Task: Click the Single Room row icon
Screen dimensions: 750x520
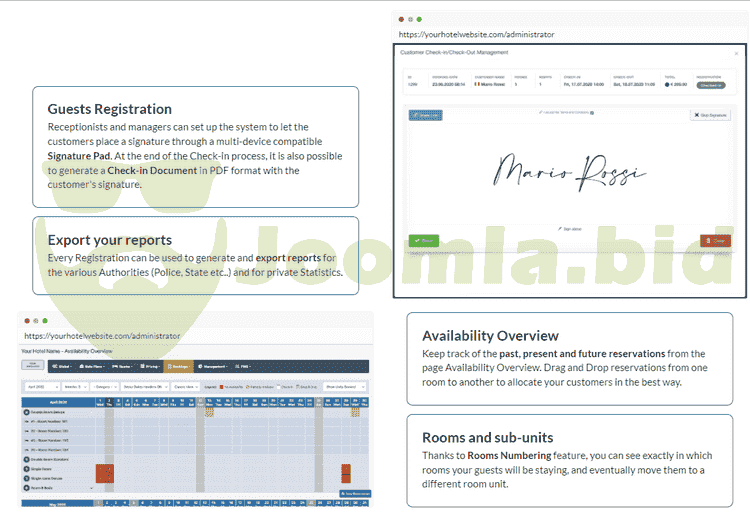Action: (x=26, y=467)
